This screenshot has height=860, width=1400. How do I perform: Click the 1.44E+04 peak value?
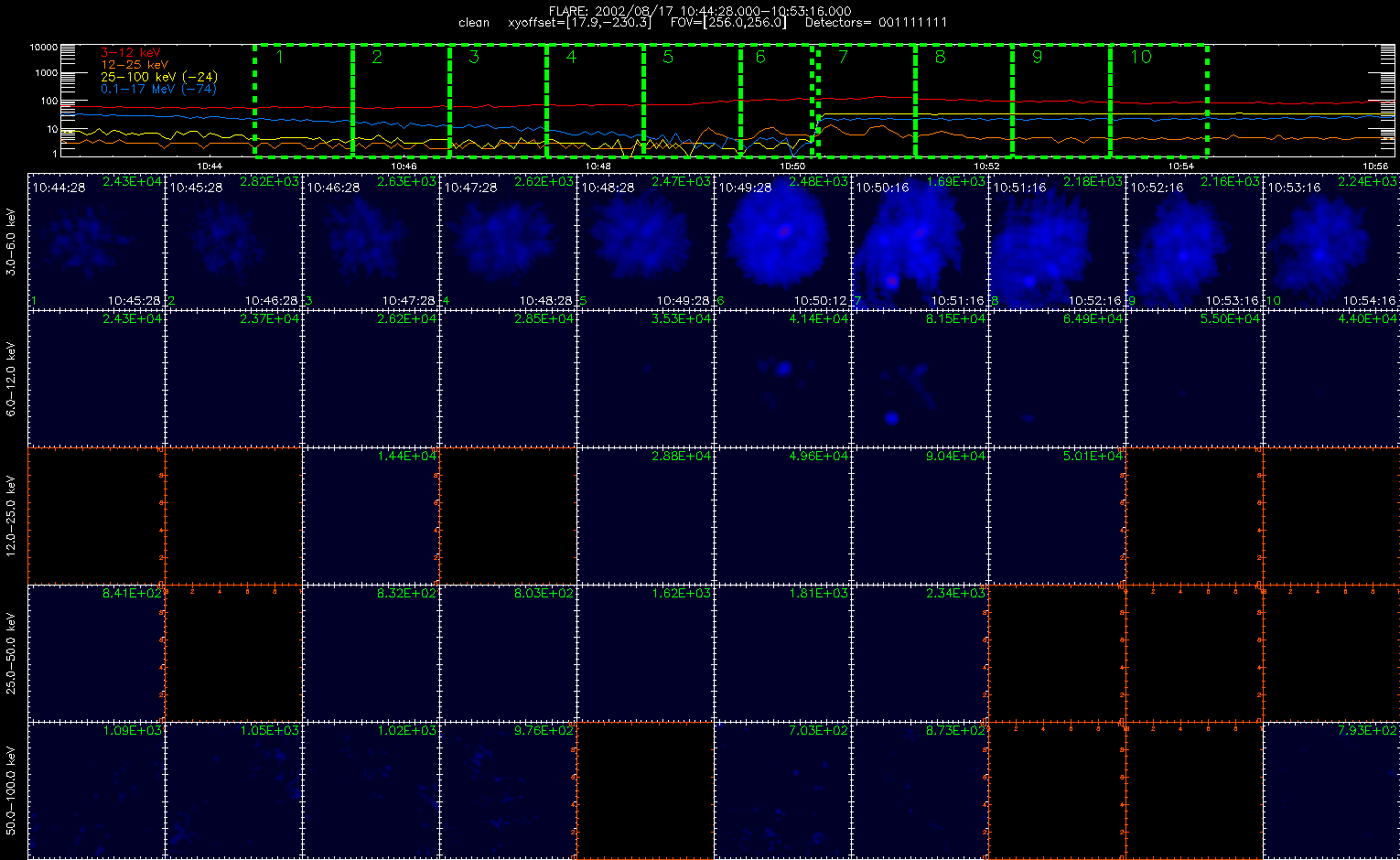coord(409,456)
